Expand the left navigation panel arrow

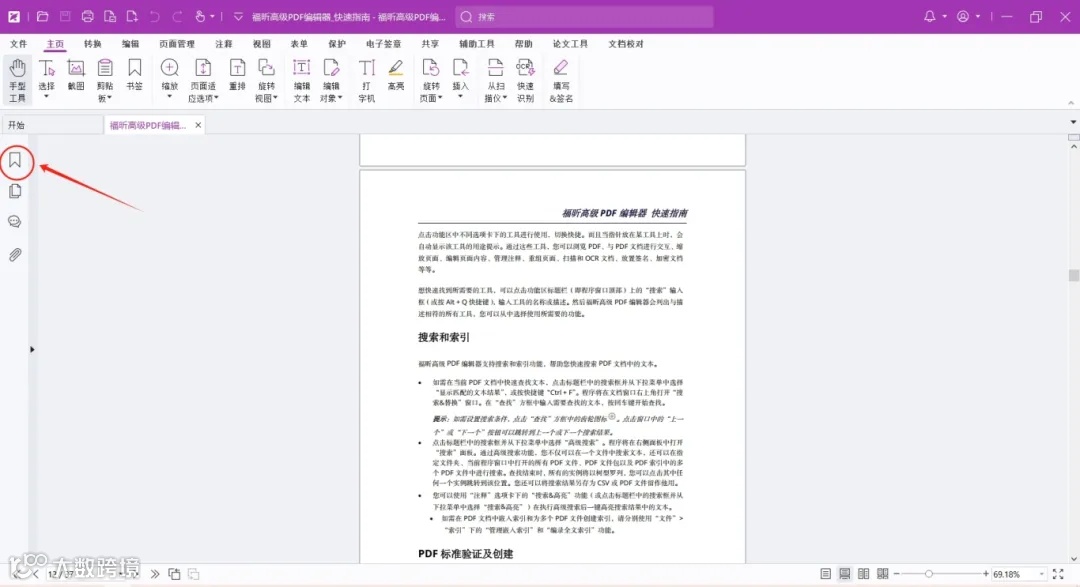pyautogui.click(x=32, y=349)
